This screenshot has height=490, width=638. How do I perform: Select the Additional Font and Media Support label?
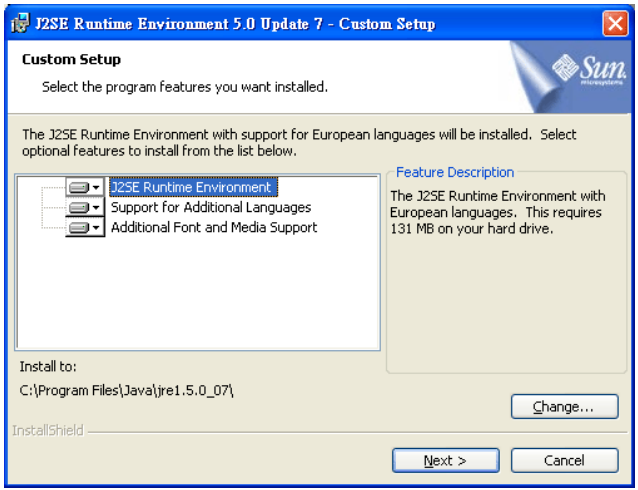(213, 227)
